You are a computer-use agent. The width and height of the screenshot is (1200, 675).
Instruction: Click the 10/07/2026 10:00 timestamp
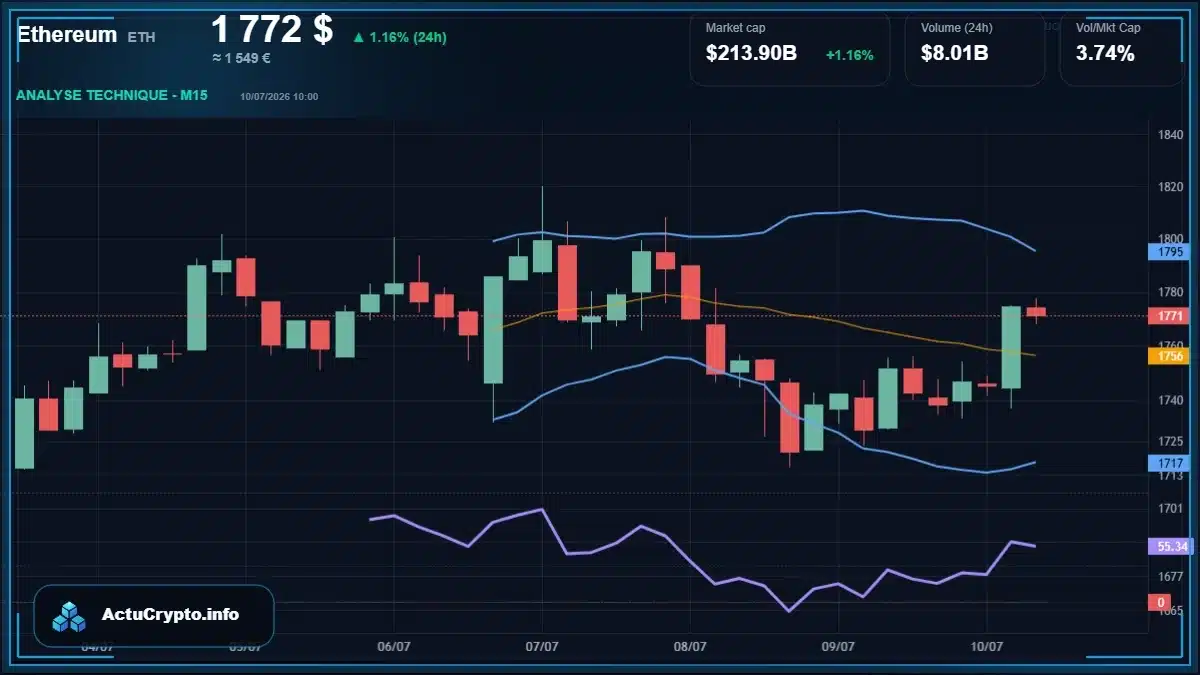pyautogui.click(x=279, y=96)
